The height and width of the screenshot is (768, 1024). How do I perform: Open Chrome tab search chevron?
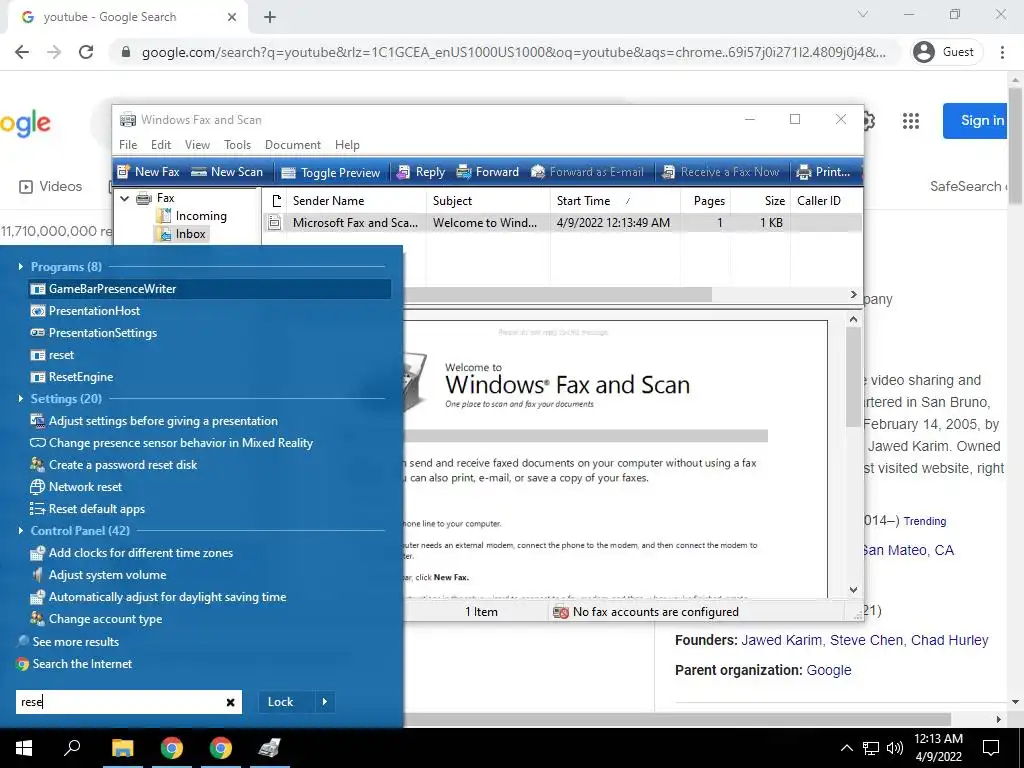[863, 14]
